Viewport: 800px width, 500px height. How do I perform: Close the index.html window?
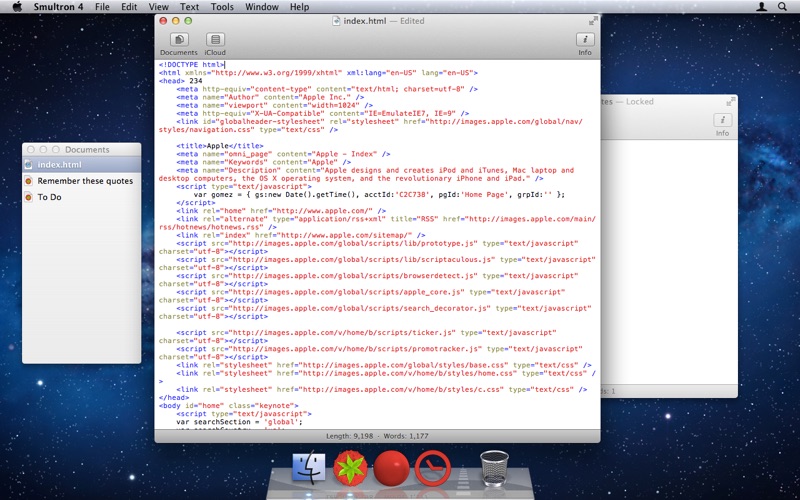click(163, 21)
